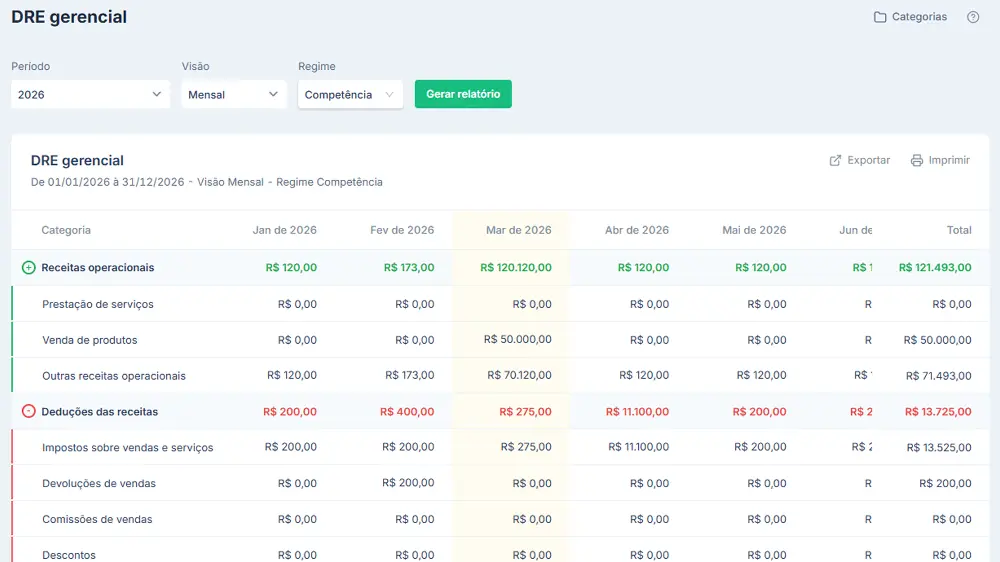The image size is (1000, 562).
Task: Select the Abr de 2026 column header
Action: (636, 230)
